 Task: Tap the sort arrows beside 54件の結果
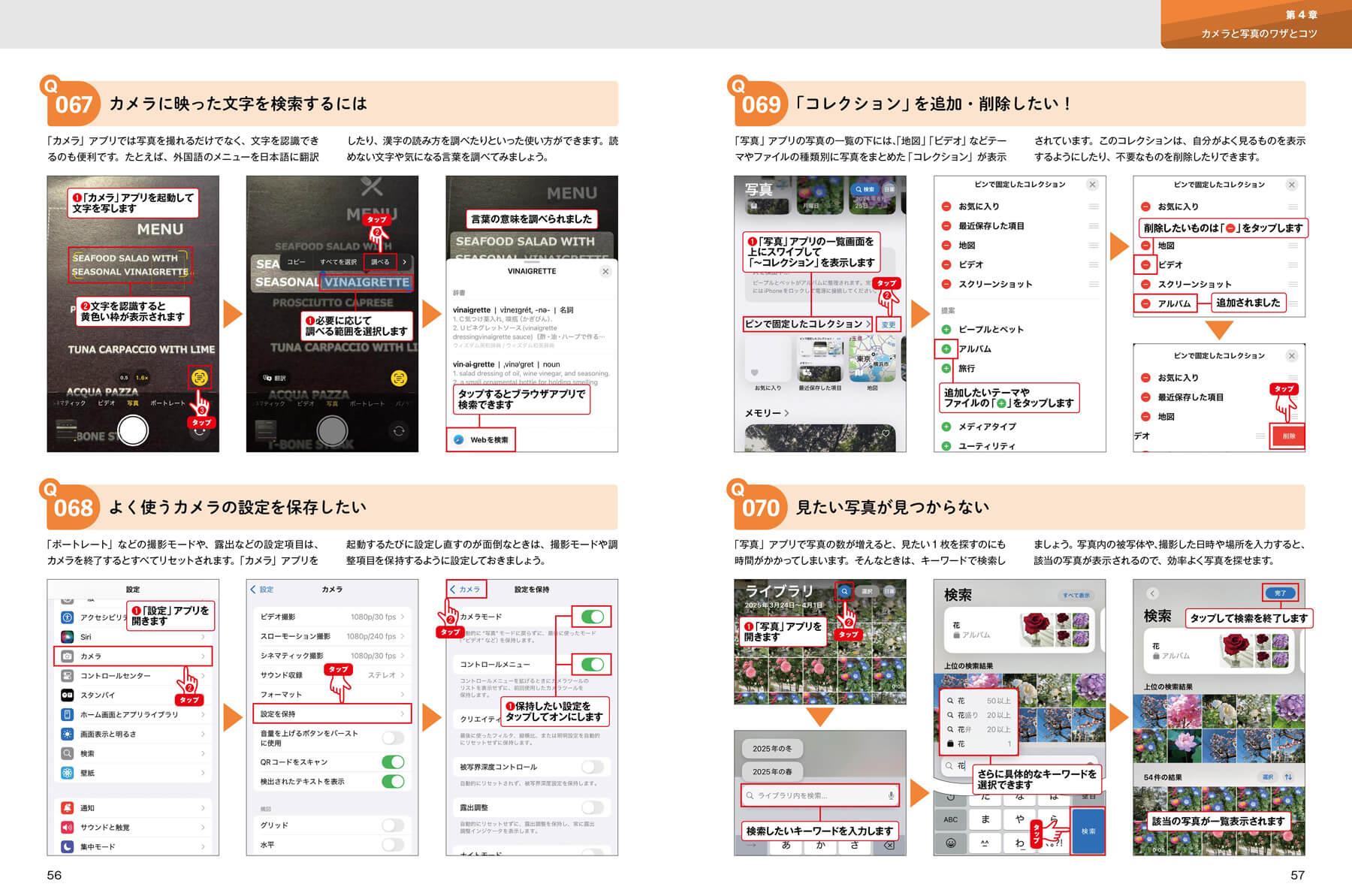[x=1288, y=777]
